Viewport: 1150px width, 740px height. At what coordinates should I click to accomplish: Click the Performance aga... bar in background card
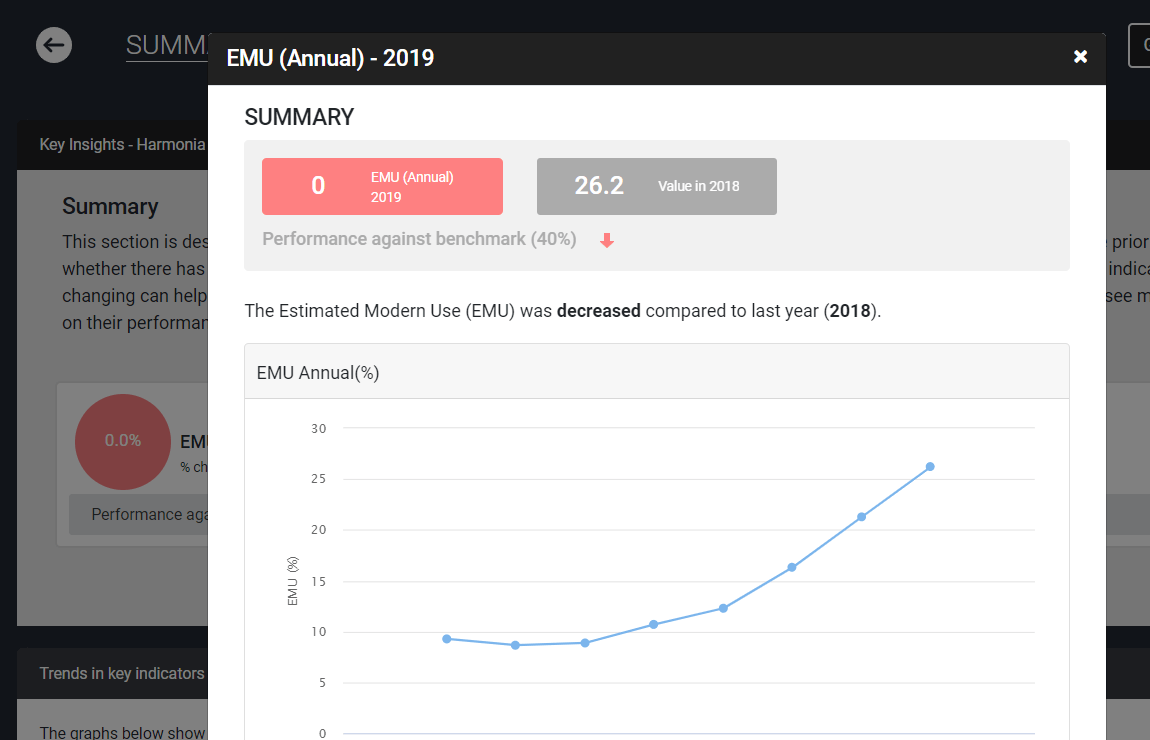[x=139, y=514]
